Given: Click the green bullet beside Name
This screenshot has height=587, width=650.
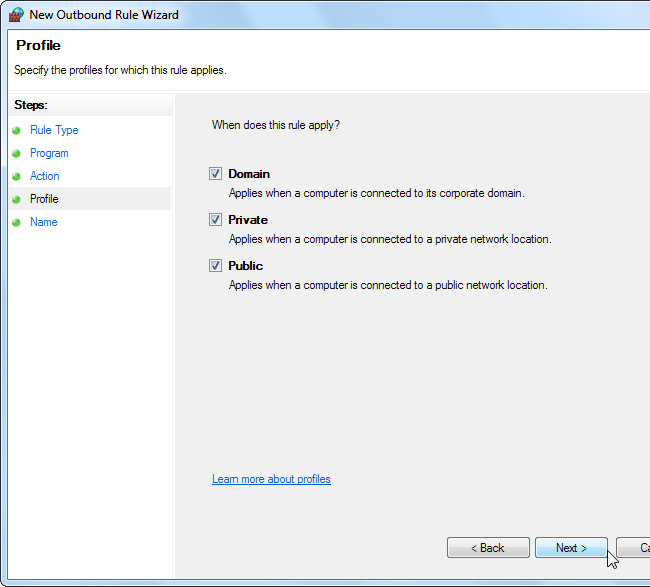Looking at the screenshot, I should pos(16,222).
